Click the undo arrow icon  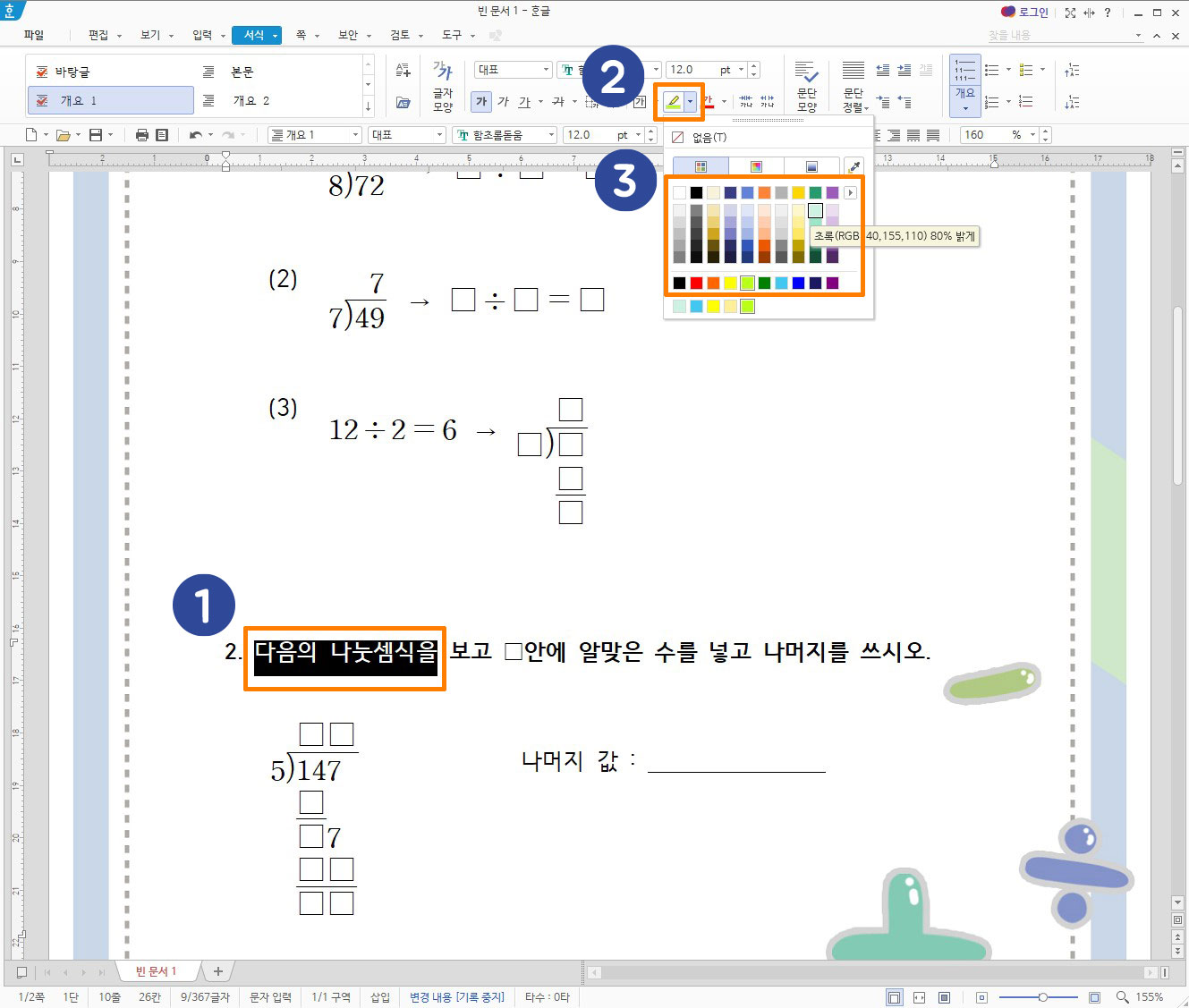(196, 135)
